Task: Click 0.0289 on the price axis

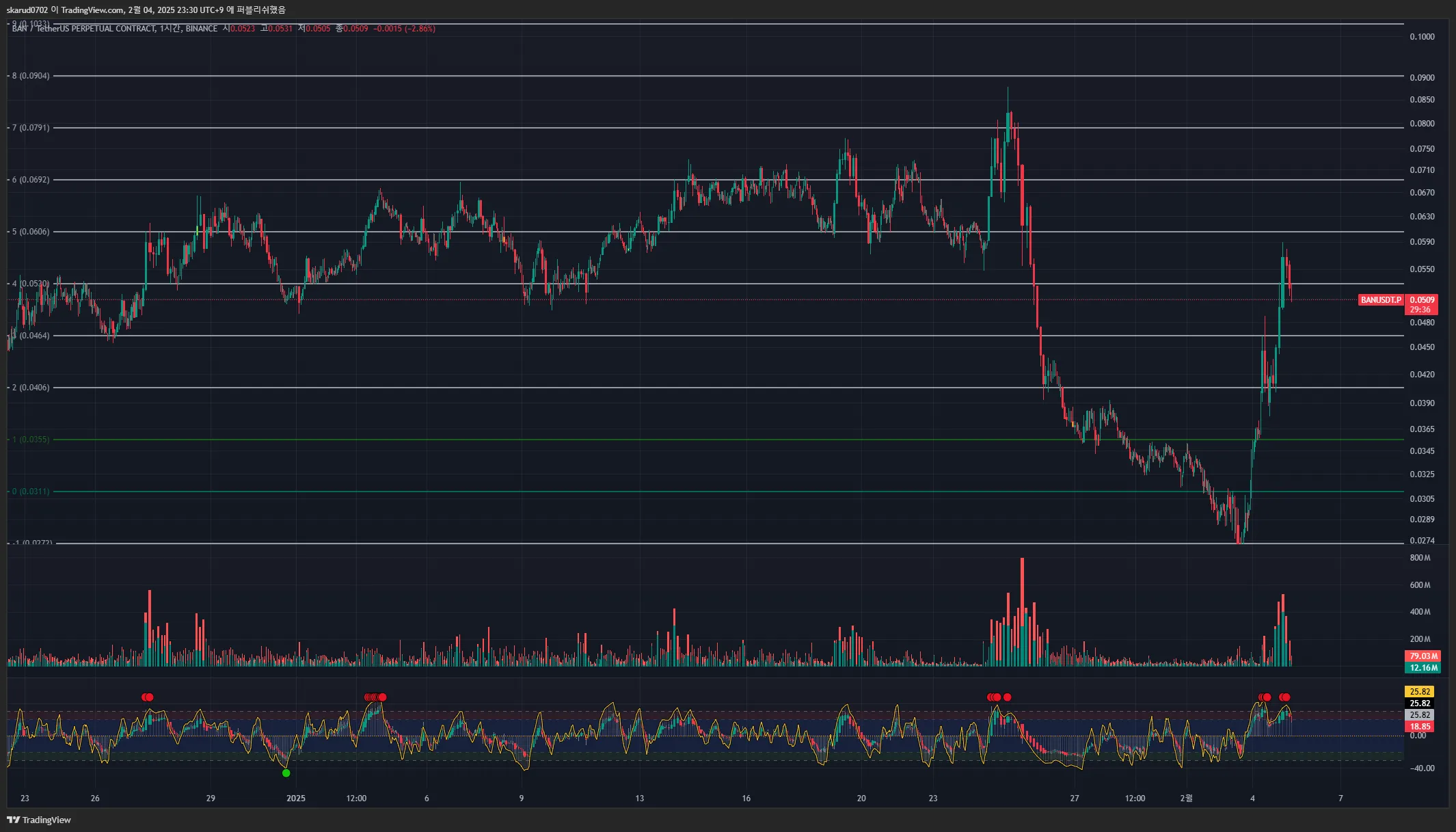Action: (1422, 520)
